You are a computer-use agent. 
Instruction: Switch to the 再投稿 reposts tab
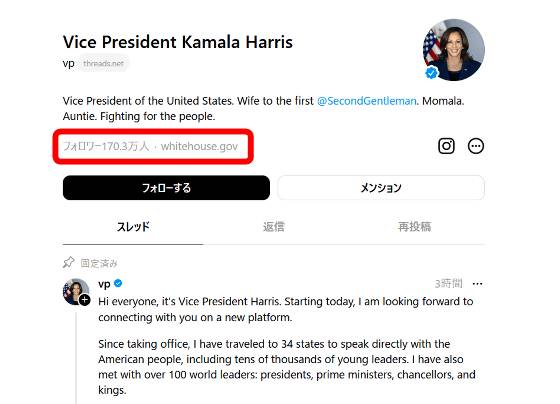[x=414, y=227]
